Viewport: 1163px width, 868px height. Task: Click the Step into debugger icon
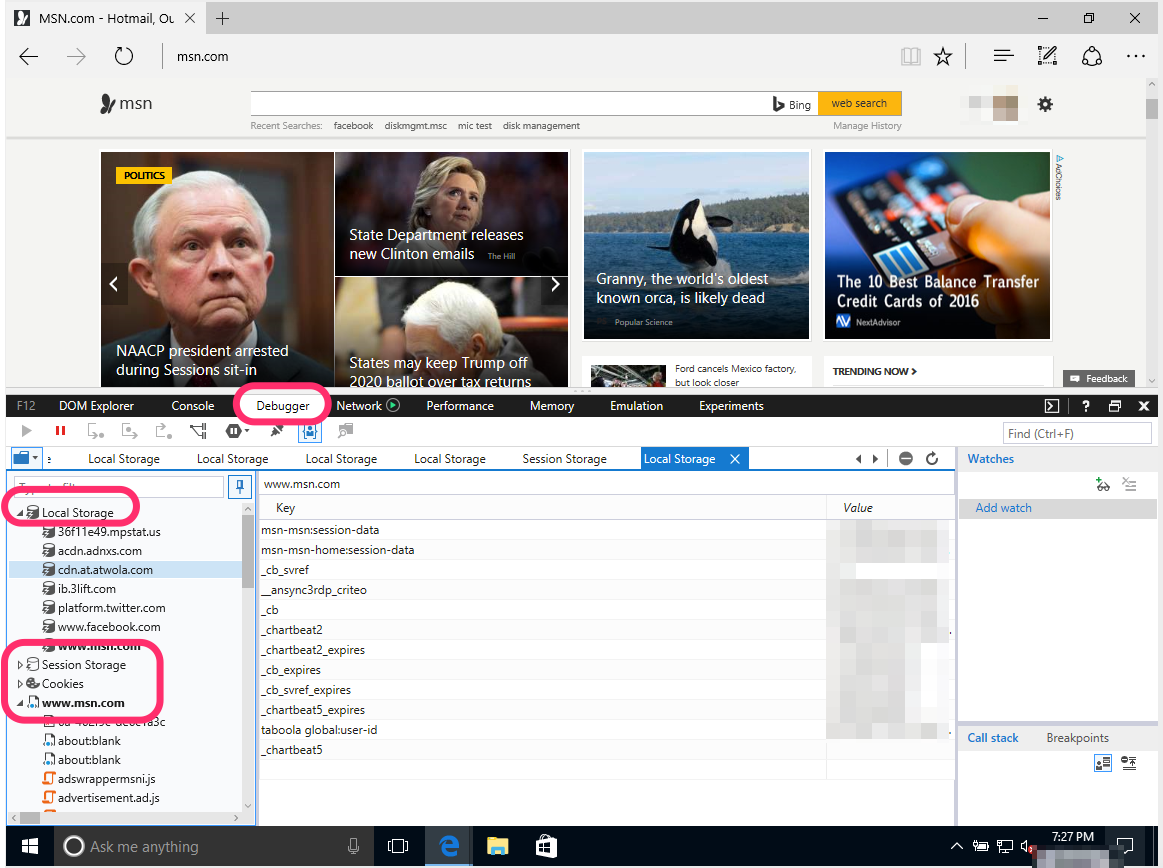pos(96,431)
